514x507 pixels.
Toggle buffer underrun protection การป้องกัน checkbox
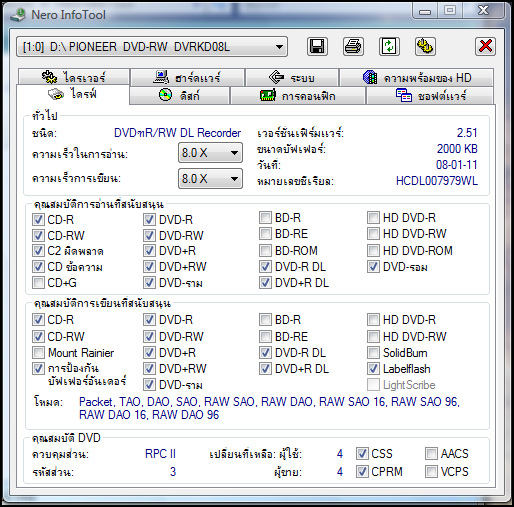[38, 368]
